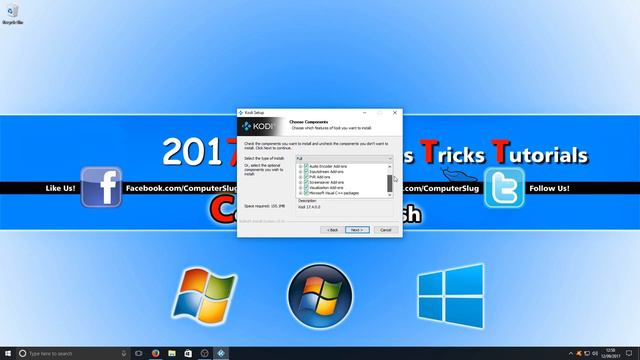The width and height of the screenshot is (640, 360).
Task: Expand the Audio Encoder Add-ons tree node
Action: click(300, 167)
